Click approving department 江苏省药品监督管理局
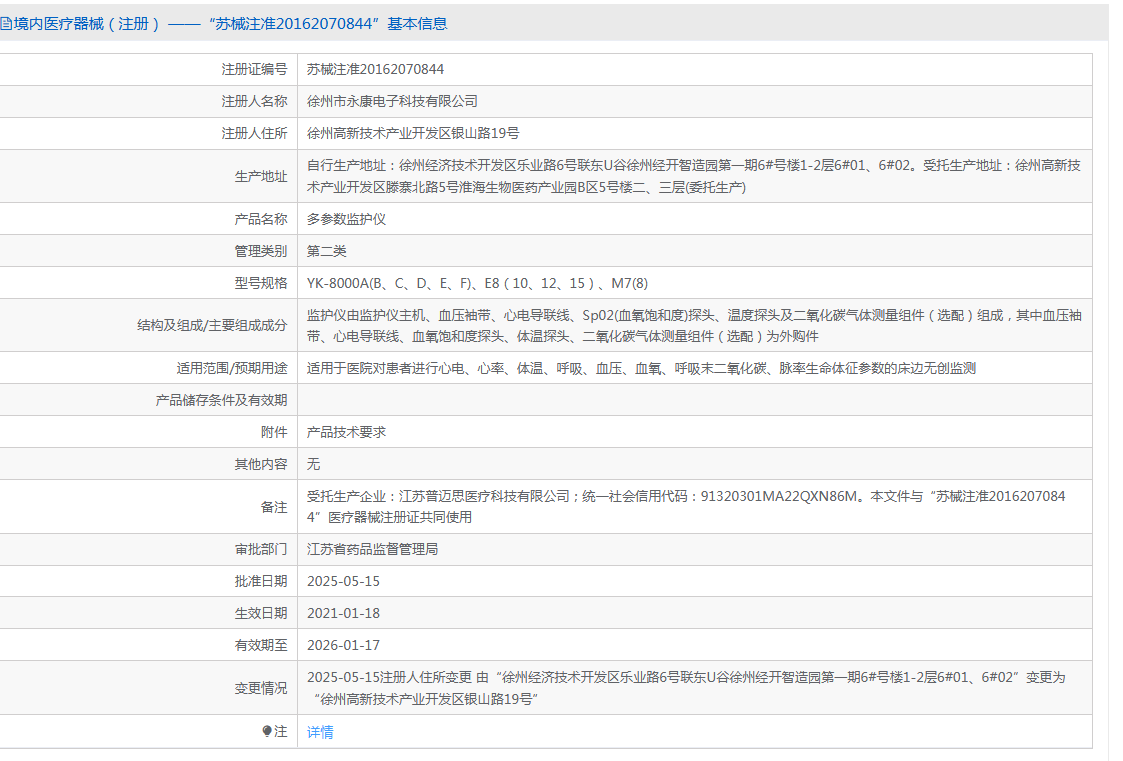 372,549
